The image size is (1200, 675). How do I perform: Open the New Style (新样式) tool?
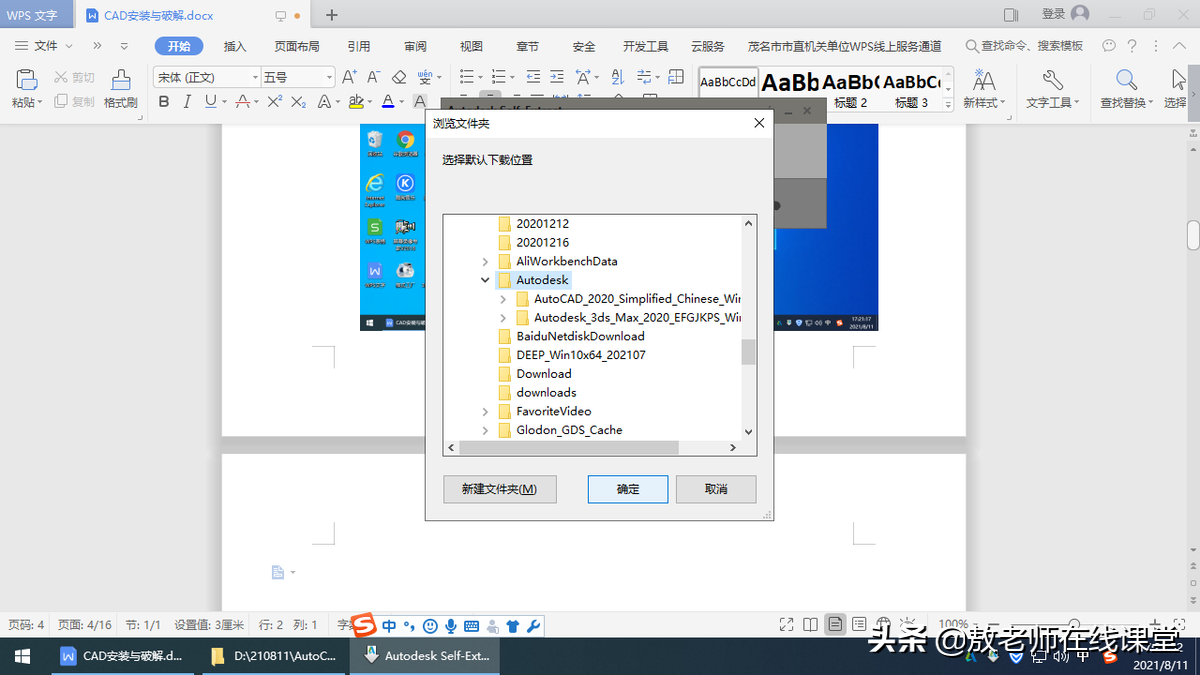(984, 88)
